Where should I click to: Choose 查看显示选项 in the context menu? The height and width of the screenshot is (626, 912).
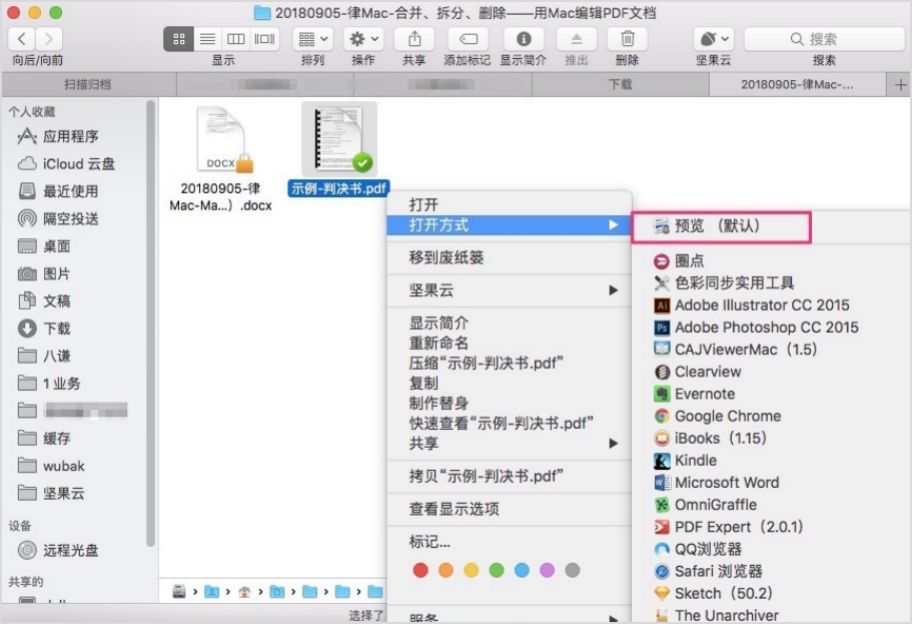pyautogui.click(x=509, y=509)
